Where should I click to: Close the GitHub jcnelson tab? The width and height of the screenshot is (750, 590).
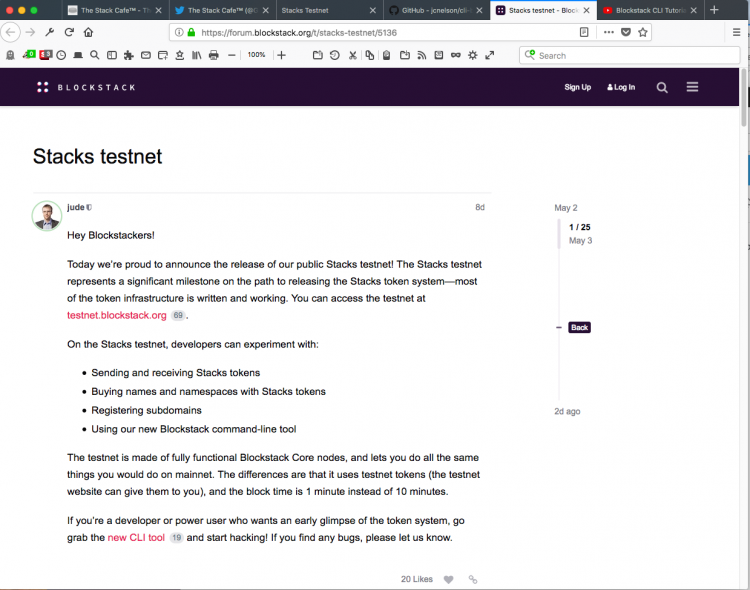(479, 10)
